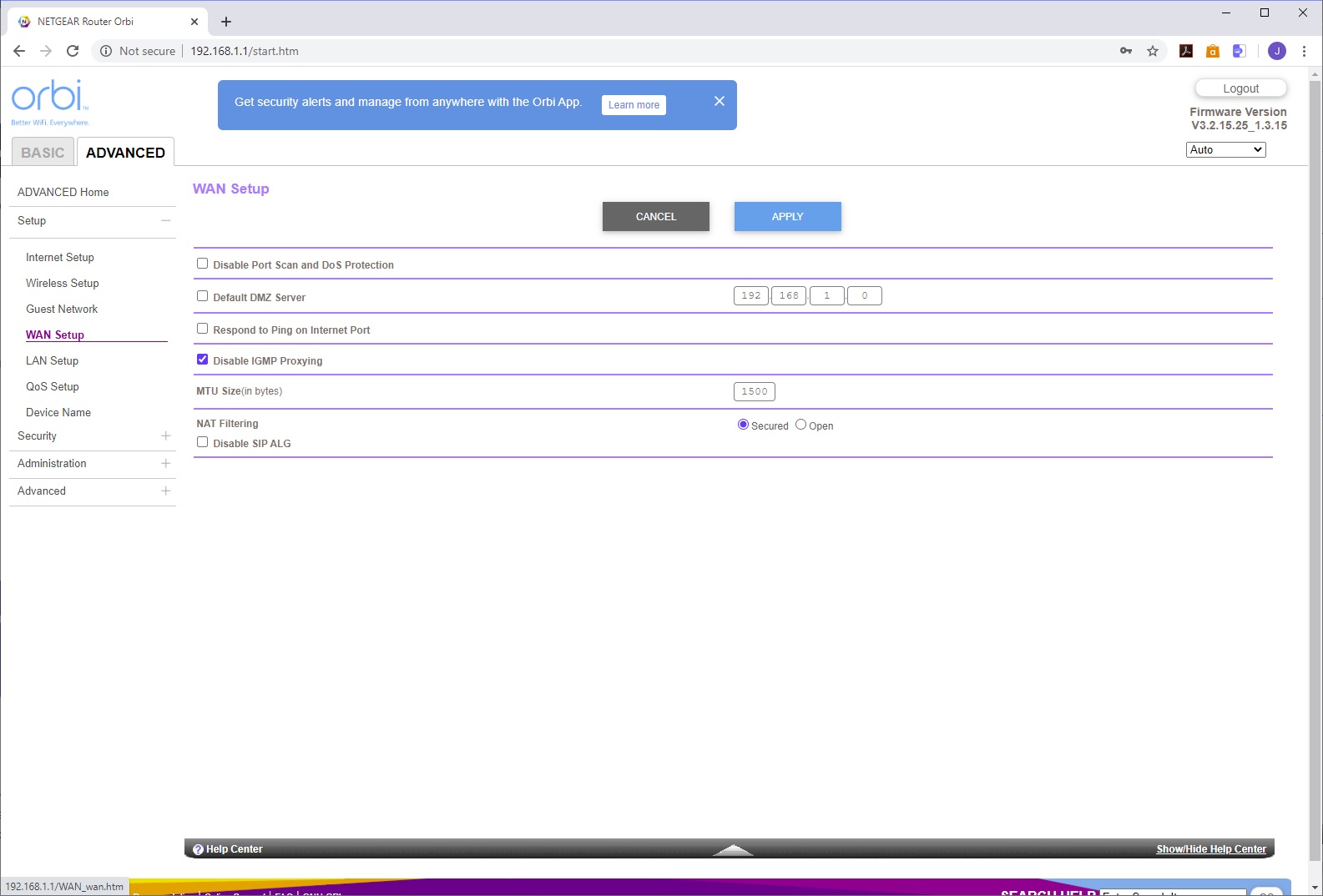The height and width of the screenshot is (896, 1323).
Task: Click the scrollbar up arrow
Action: click(1315, 75)
